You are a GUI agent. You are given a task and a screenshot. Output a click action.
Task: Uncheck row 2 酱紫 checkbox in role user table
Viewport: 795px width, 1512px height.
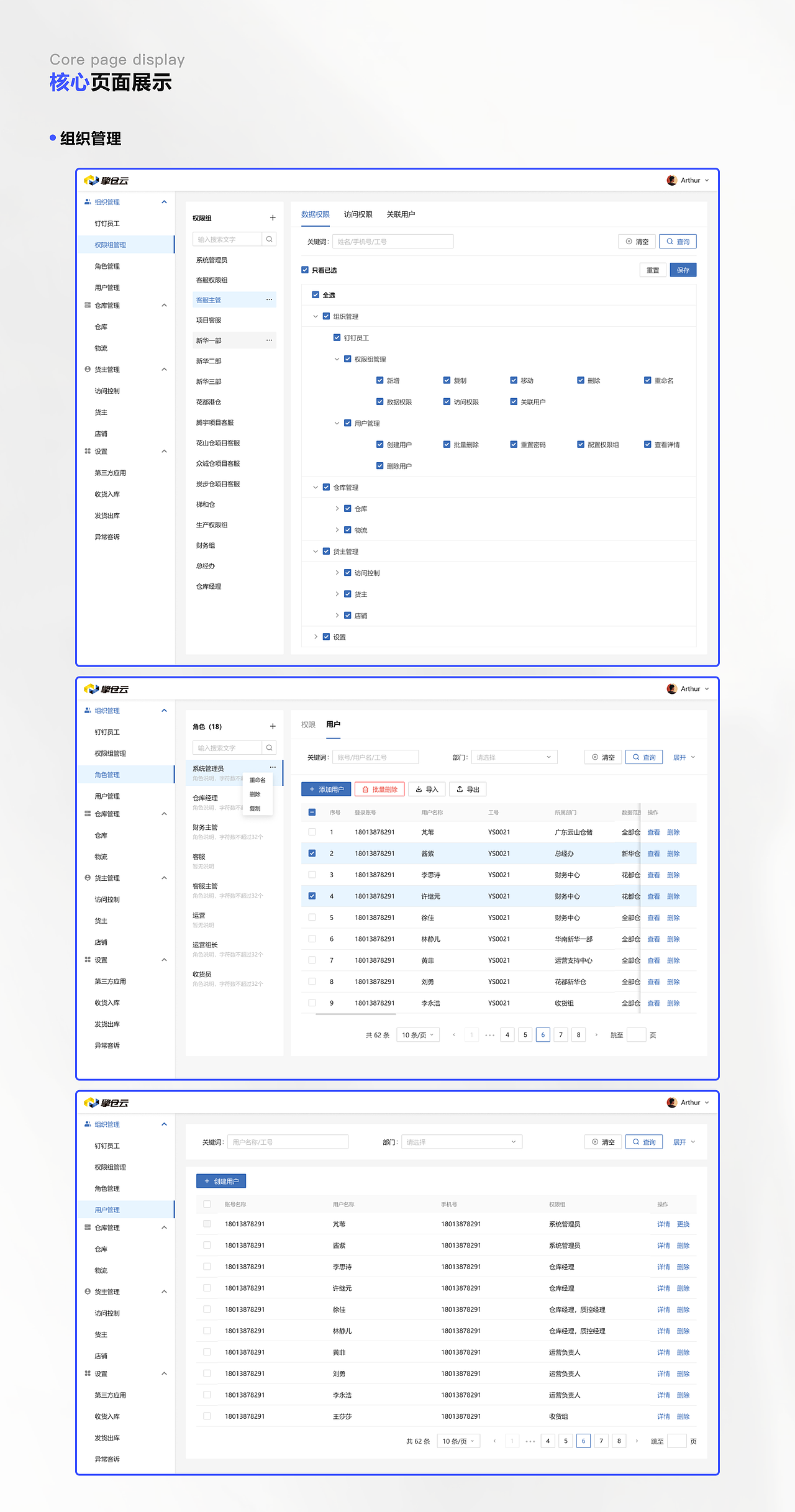tap(312, 854)
